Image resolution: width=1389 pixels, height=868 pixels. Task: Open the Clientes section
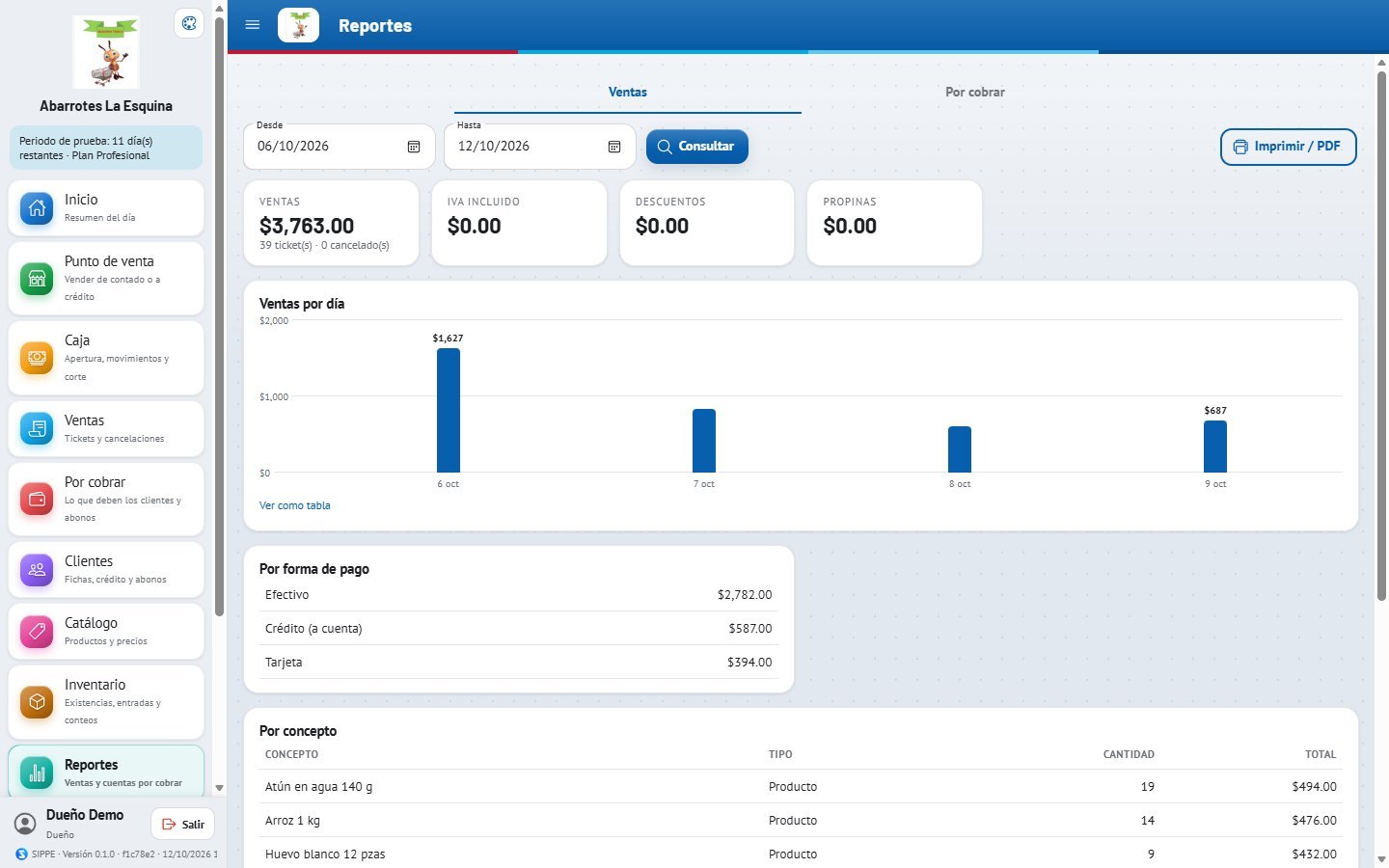point(106,569)
